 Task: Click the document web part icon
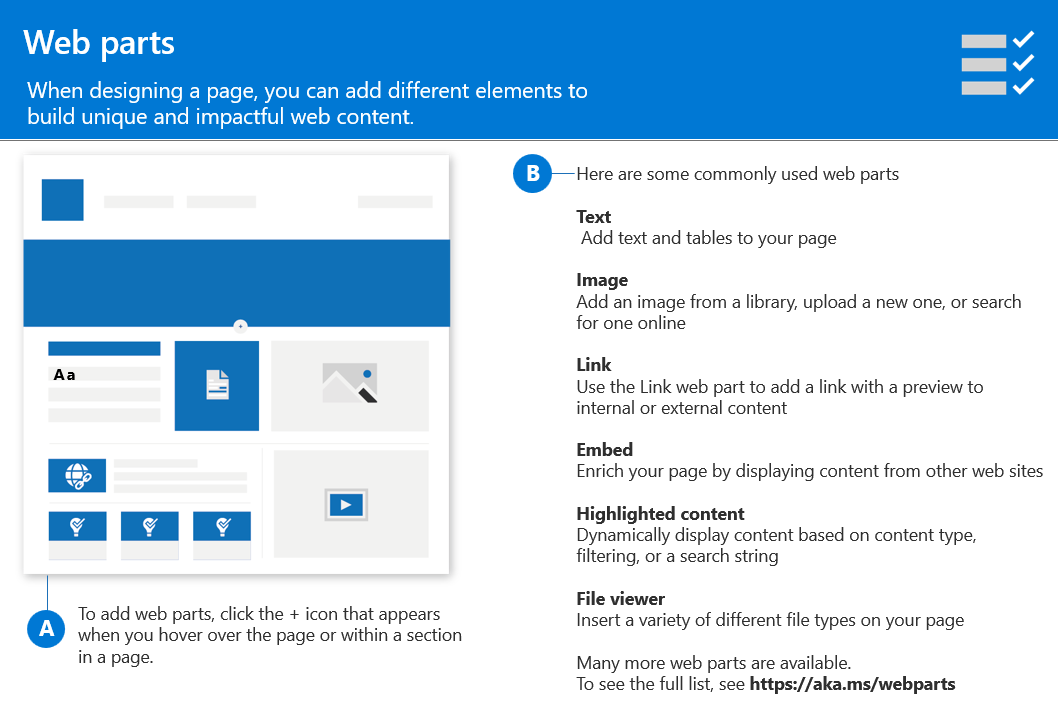[216, 385]
